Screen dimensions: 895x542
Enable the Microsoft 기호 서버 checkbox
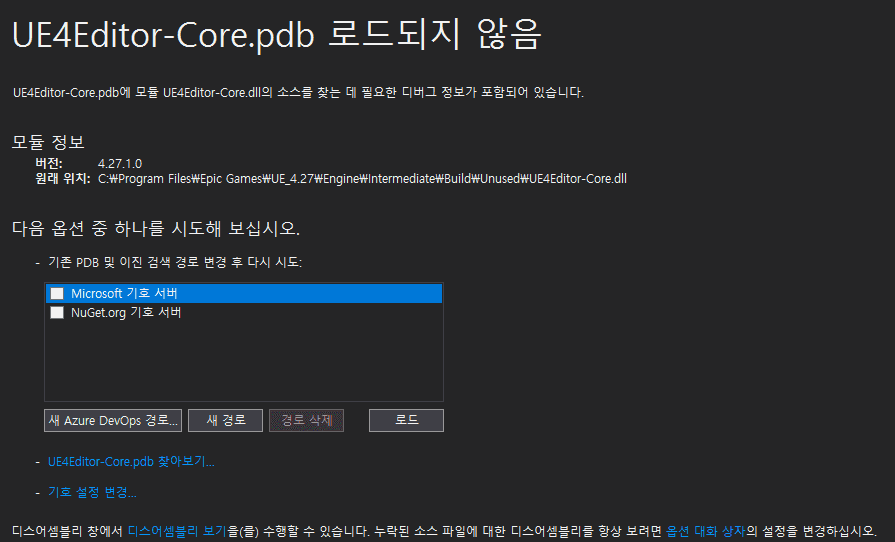coord(57,293)
